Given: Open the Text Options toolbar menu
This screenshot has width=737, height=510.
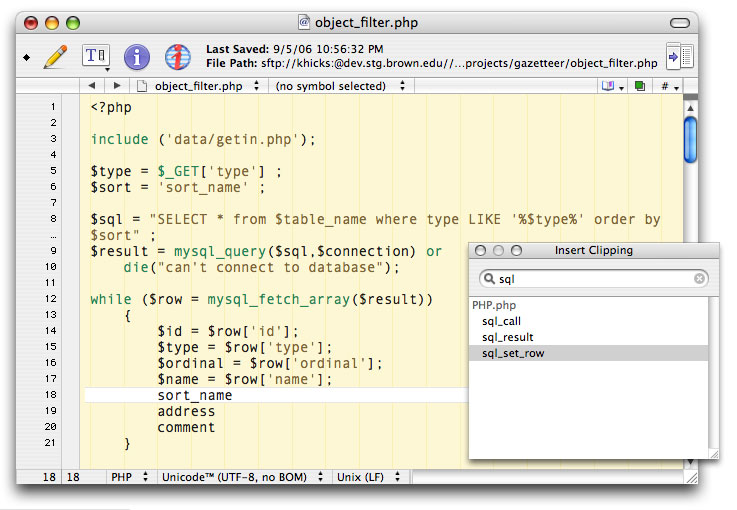Looking at the screenshot, I should point(96,57).
